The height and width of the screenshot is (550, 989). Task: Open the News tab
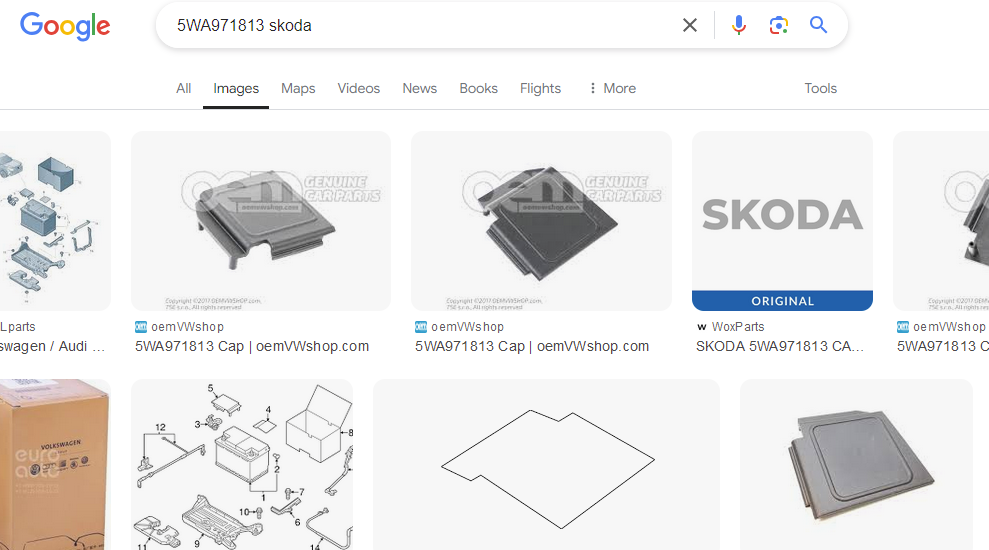click(x=419, y=88)
